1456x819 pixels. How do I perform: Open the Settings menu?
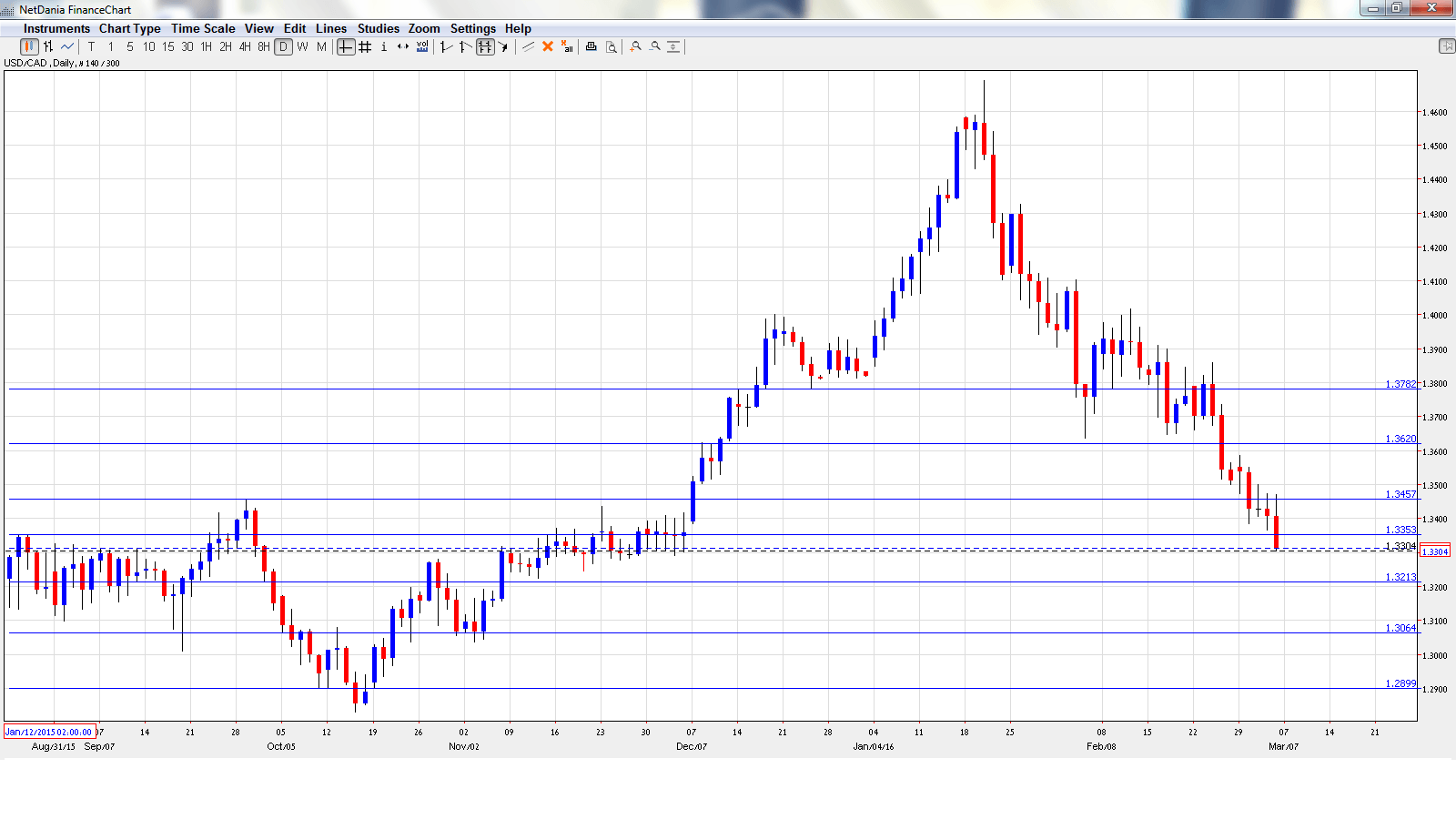472,28
